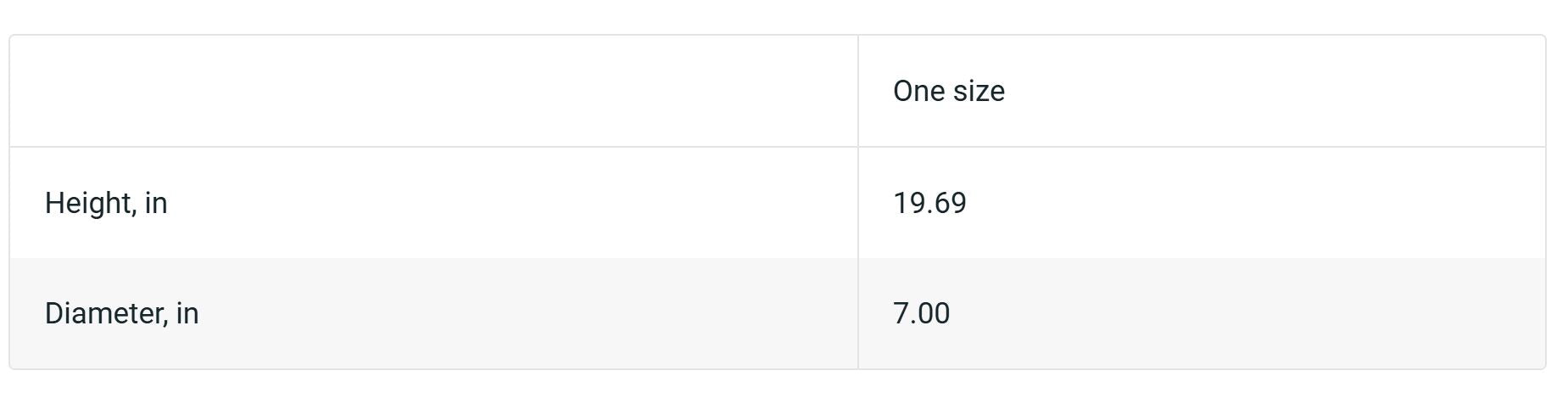
Task: Click the "in" unit after Height
Action: pyautogui.click(x=156, y=203)
